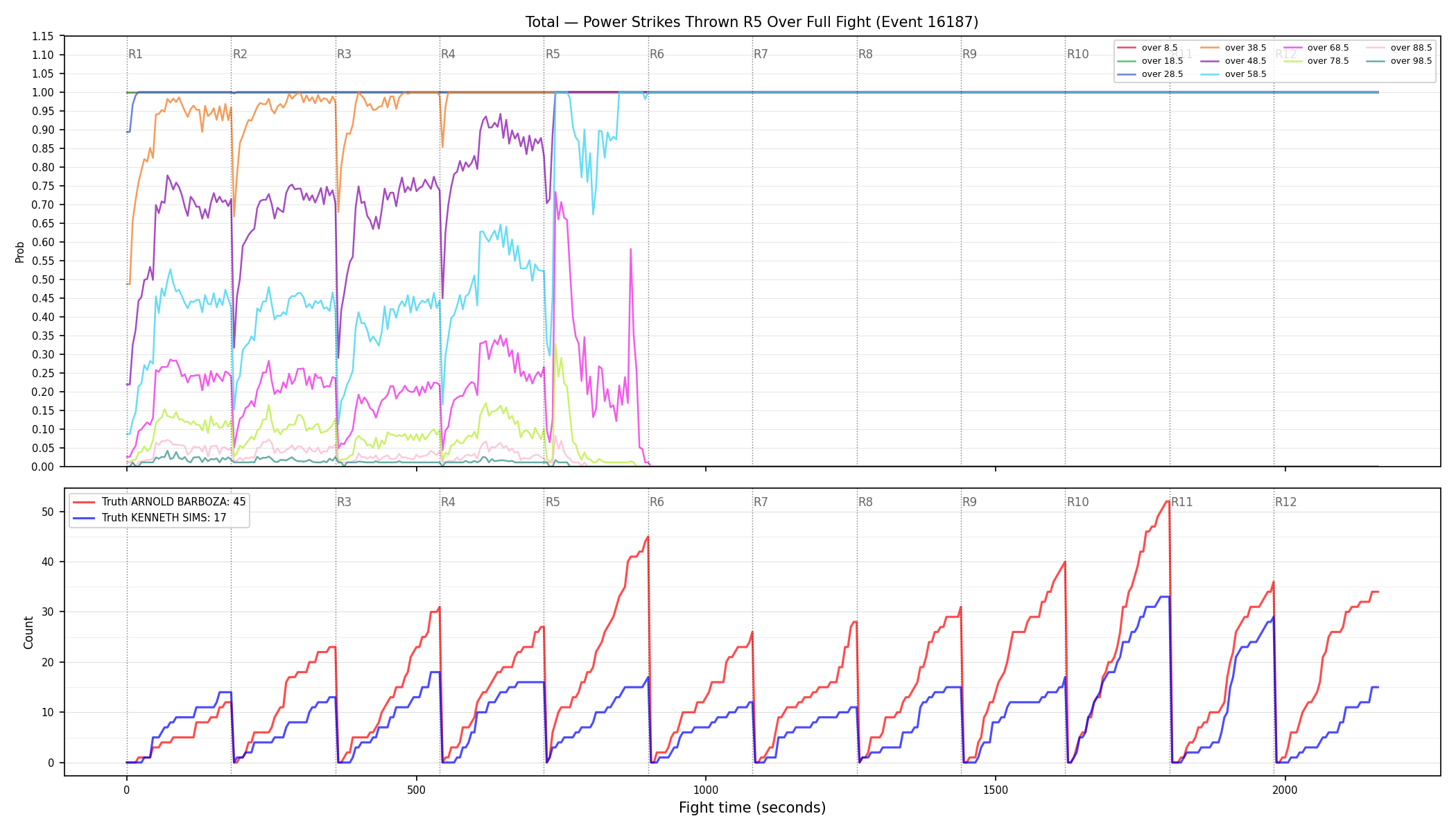Click the R8 round label in probability chart
Screen dimensions: 1456x832
click(865, 54)
